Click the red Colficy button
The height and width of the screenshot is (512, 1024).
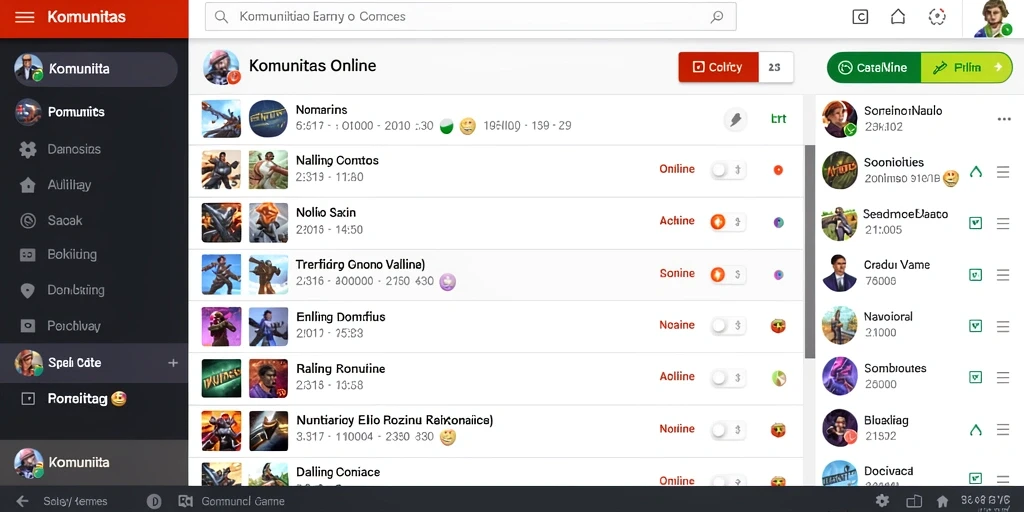tap(718, 67)
